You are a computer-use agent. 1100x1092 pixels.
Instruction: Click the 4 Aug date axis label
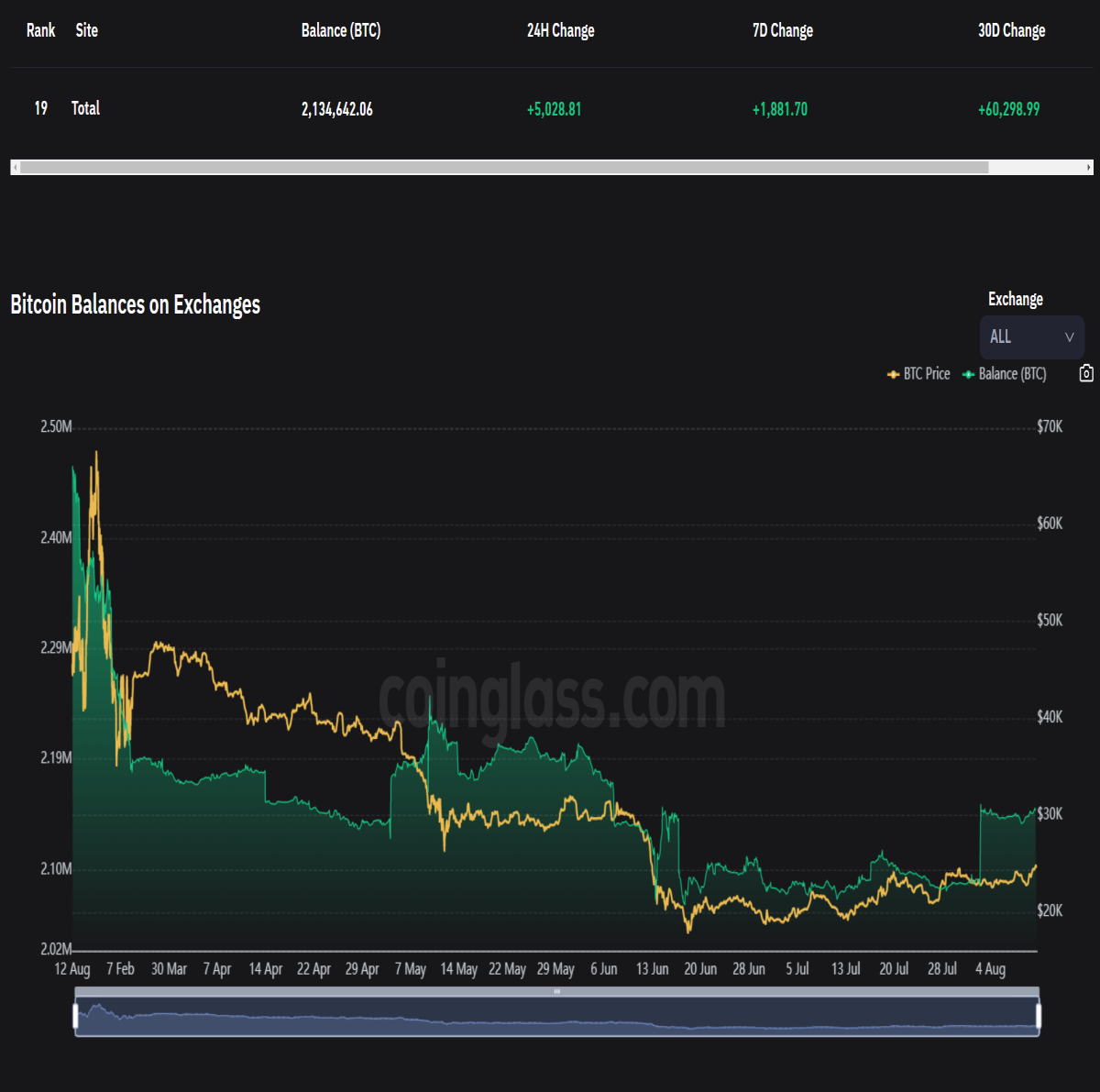pos(990,969)
